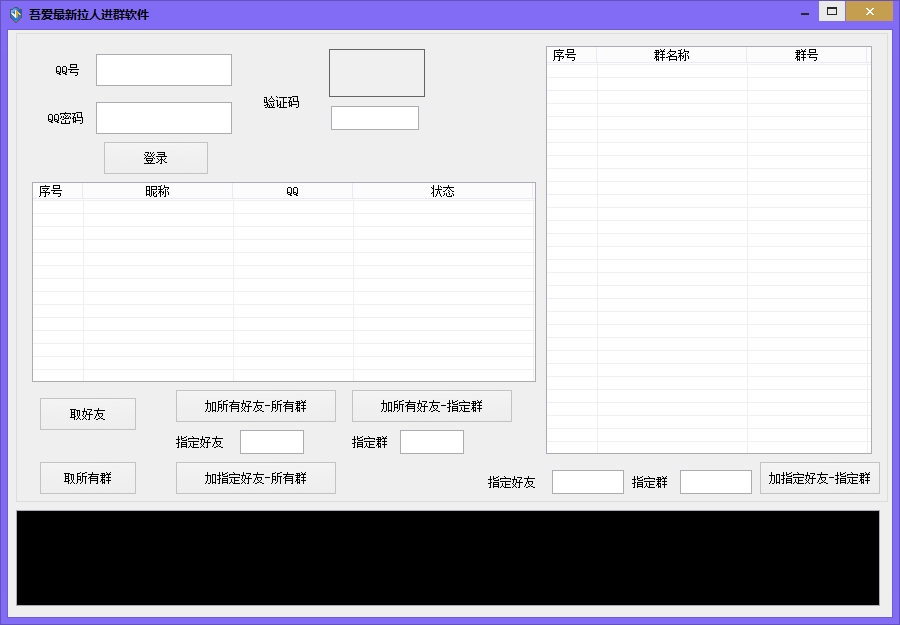Click the 加所有好友-所有群 button
The image size is (900, 625).
click(x=256, y=406)
